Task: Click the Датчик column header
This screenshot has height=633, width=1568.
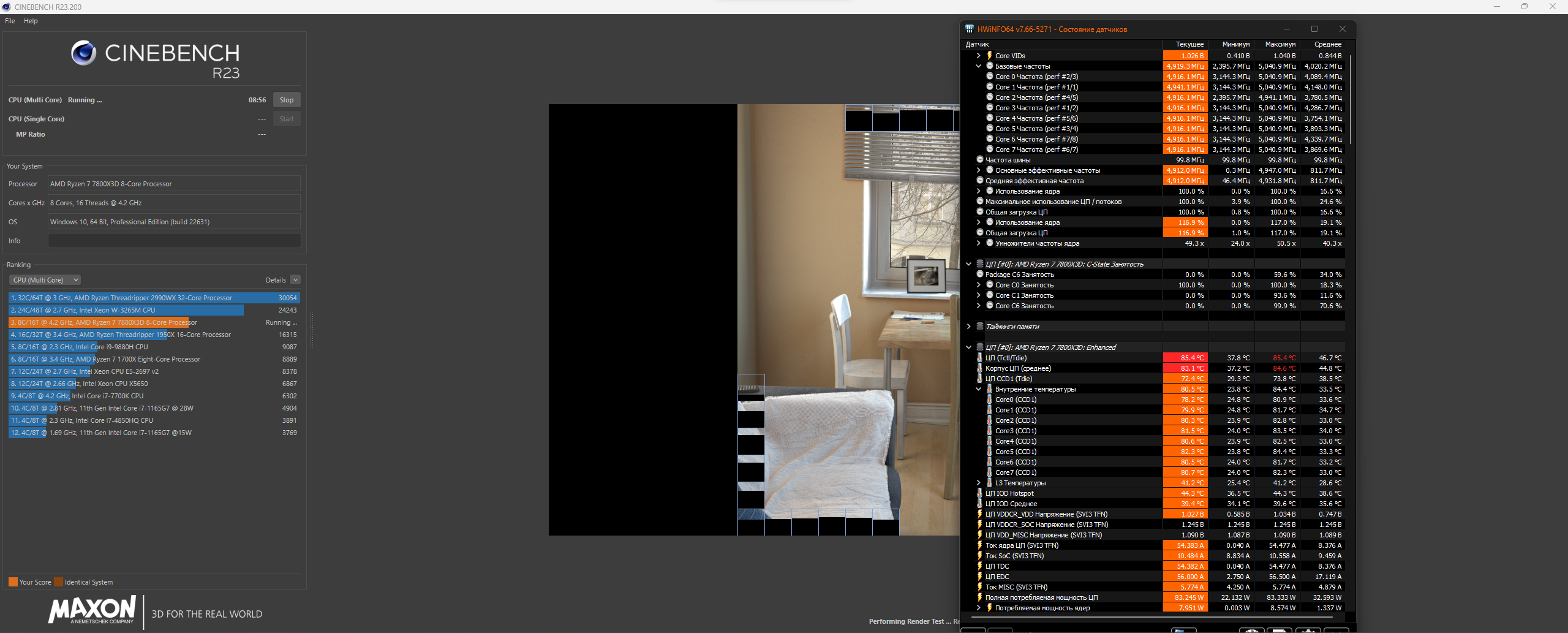Action: click(1062, 44)
